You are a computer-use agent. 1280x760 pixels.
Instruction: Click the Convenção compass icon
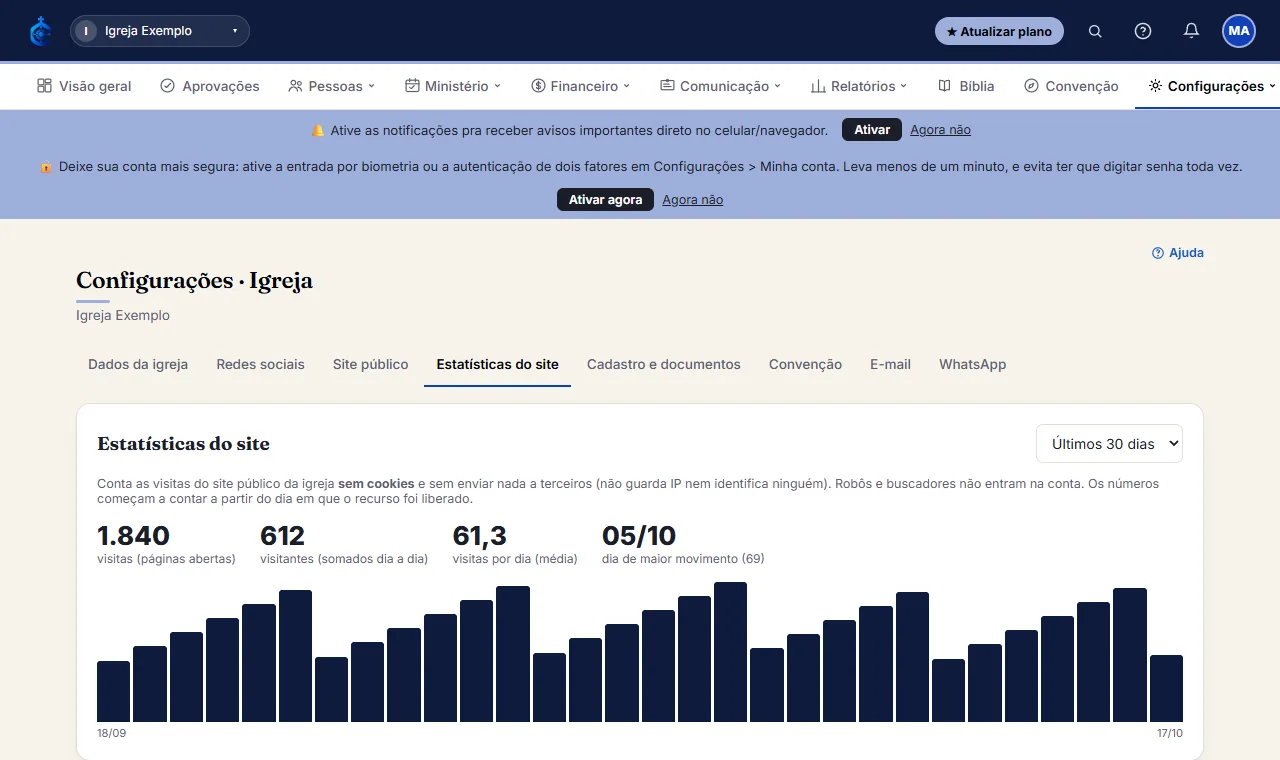[1032, 86]
